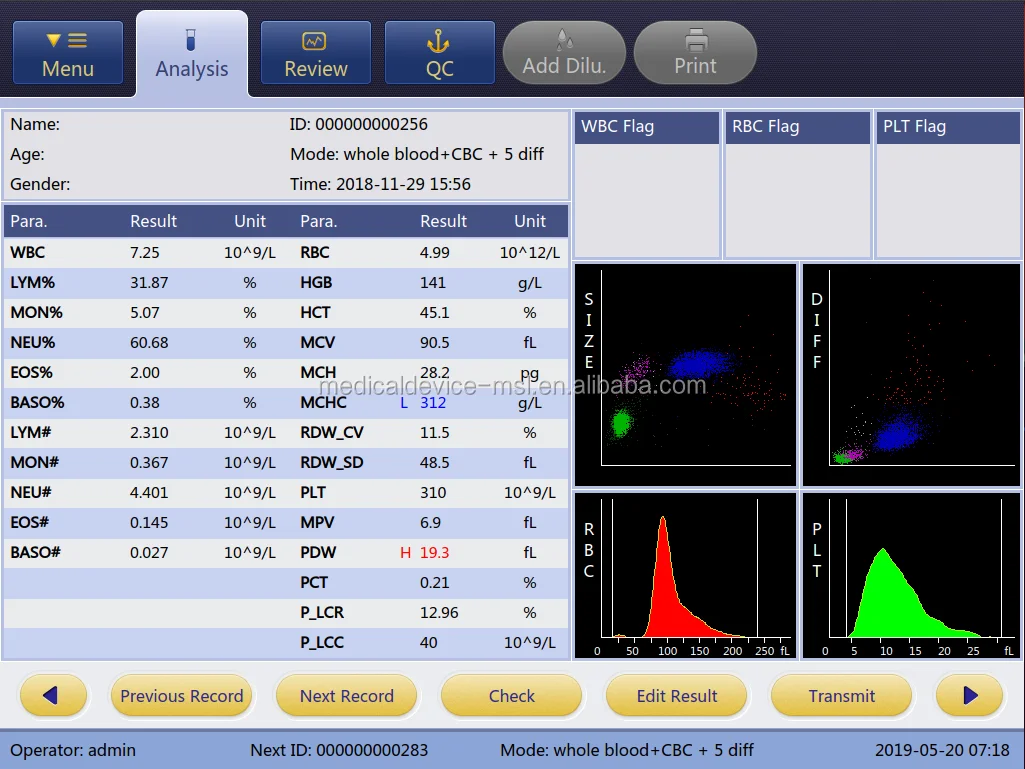This screenshot has height=769, width=1025.
Task: Click the Add Dilu. droplet button
Action: [x=564, y=54]
